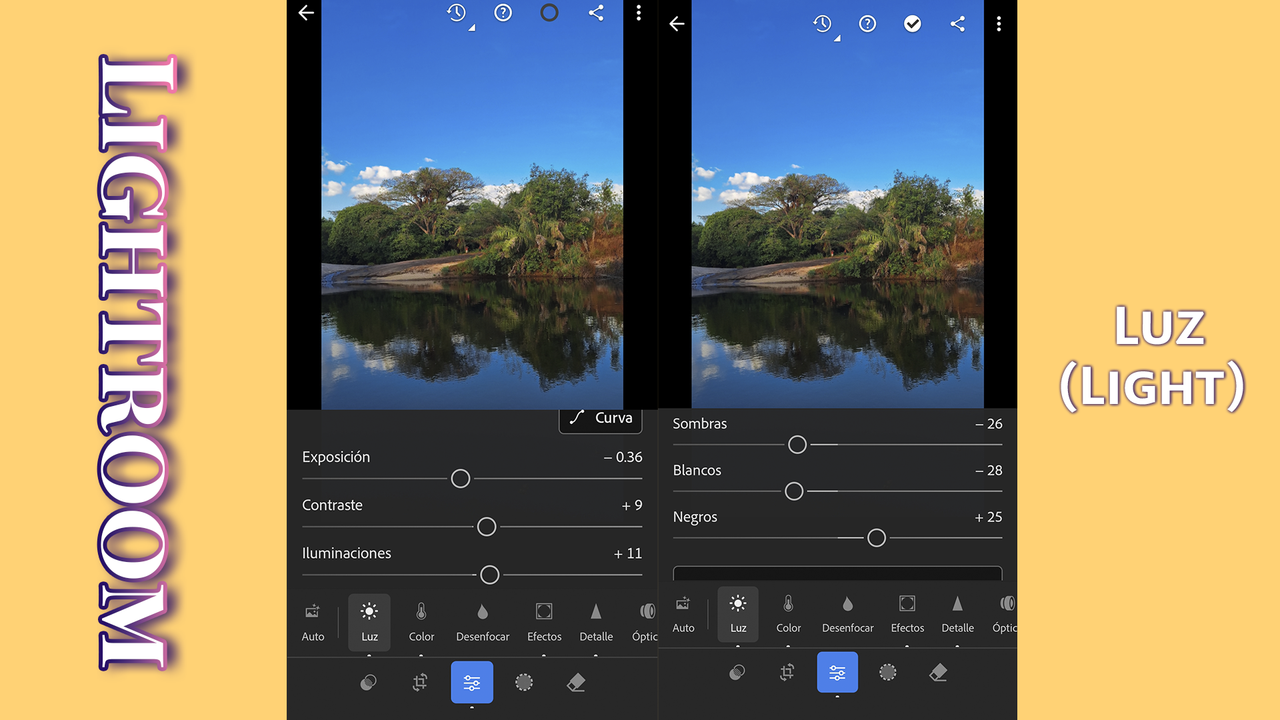
Task: Select Luz tab in left screen
Action: pos(369,622)
